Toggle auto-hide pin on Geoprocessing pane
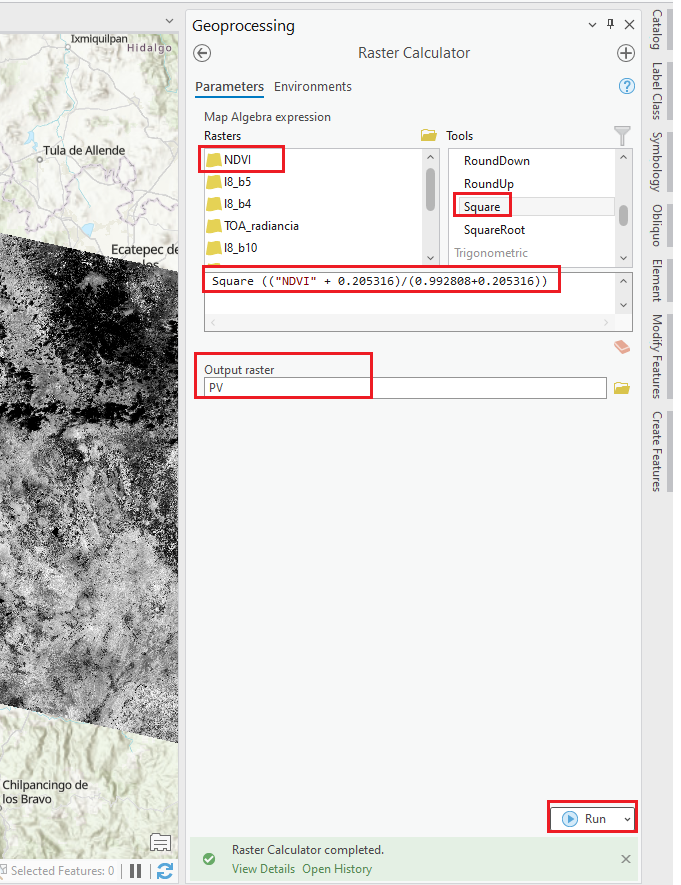 pyautogui.click(x=610, y=25)
